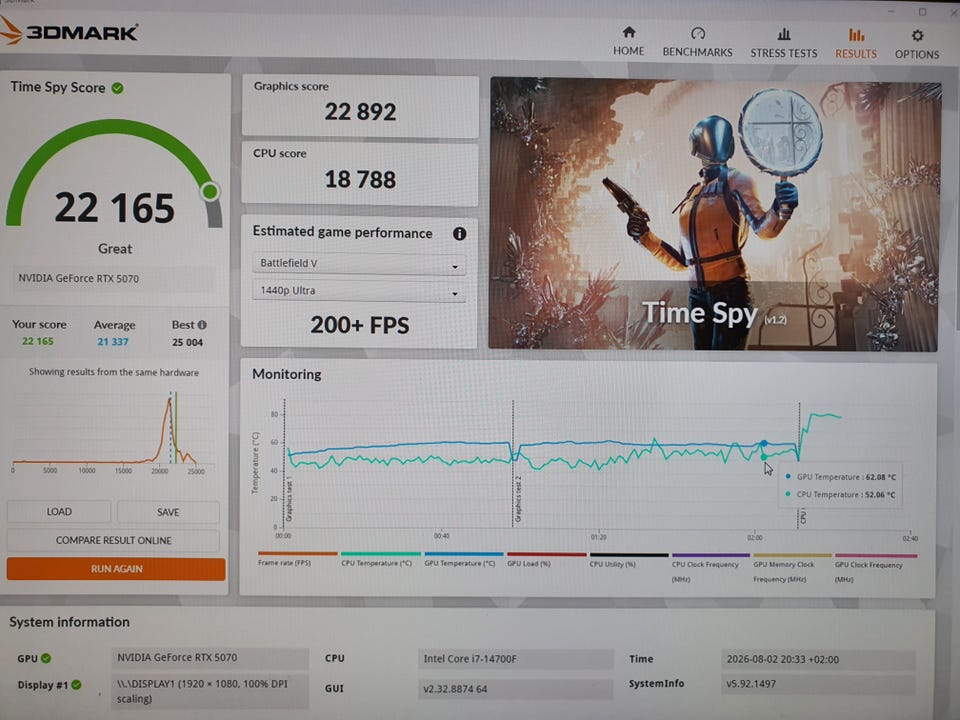Viewport: 960px width, 720px height.
Task: Toggle CPU Utility (%) legend series
Action: 629,560
